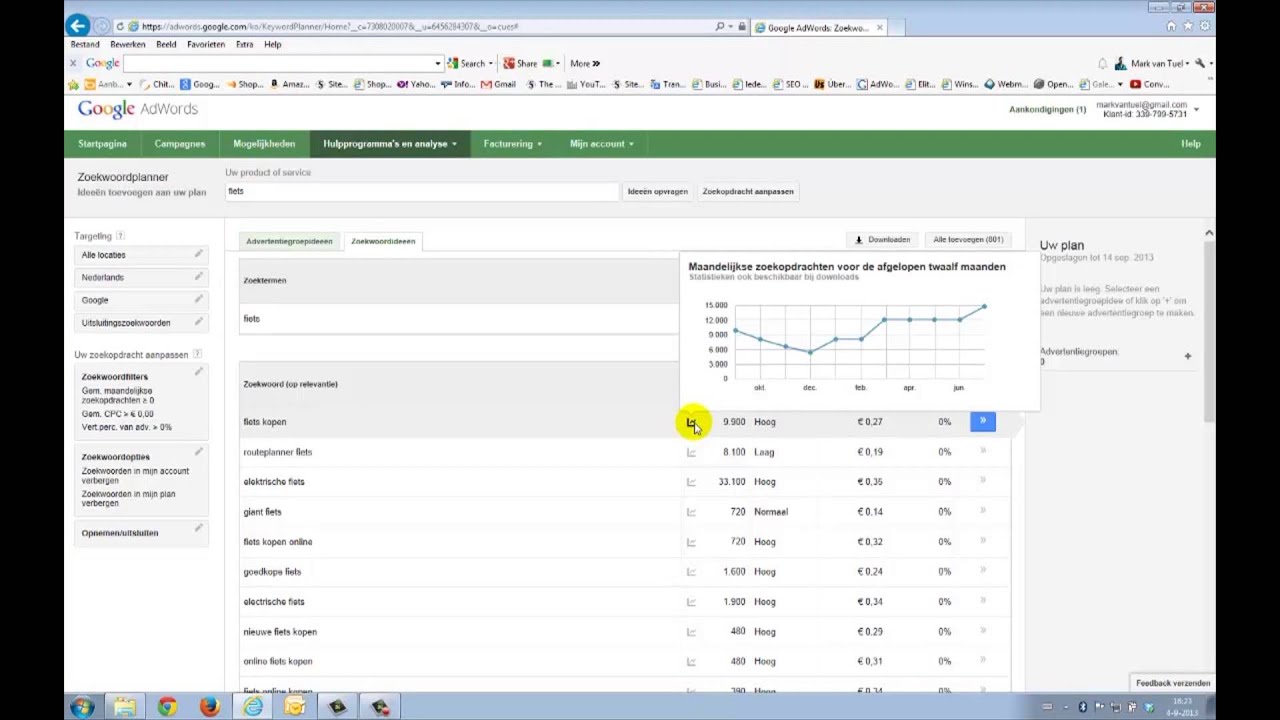
Task: Open the trend chart icon for nieuwe fiets kopen
Action: tap(691, 632)
